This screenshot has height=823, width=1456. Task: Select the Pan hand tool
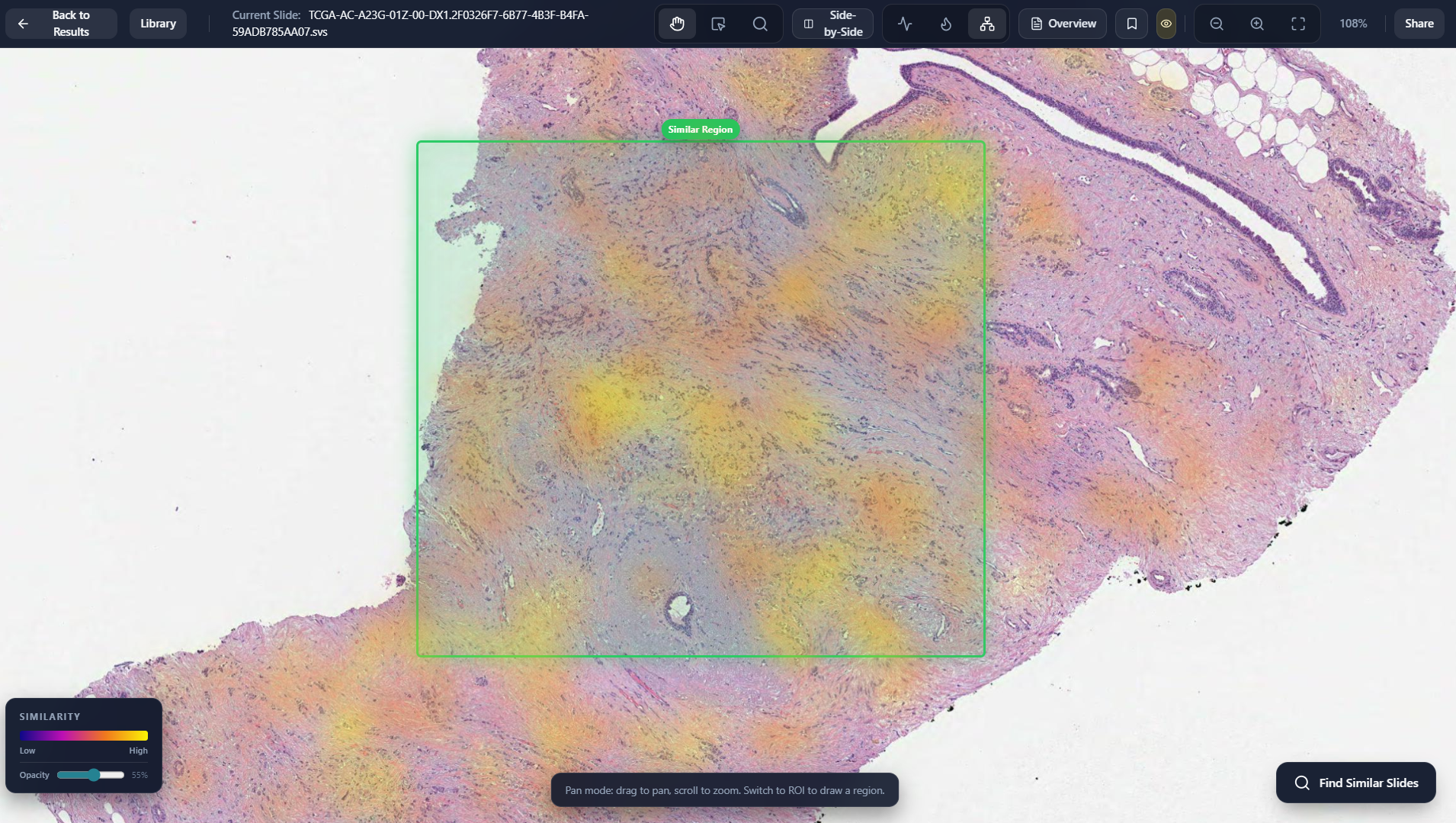tap(677, 24)
